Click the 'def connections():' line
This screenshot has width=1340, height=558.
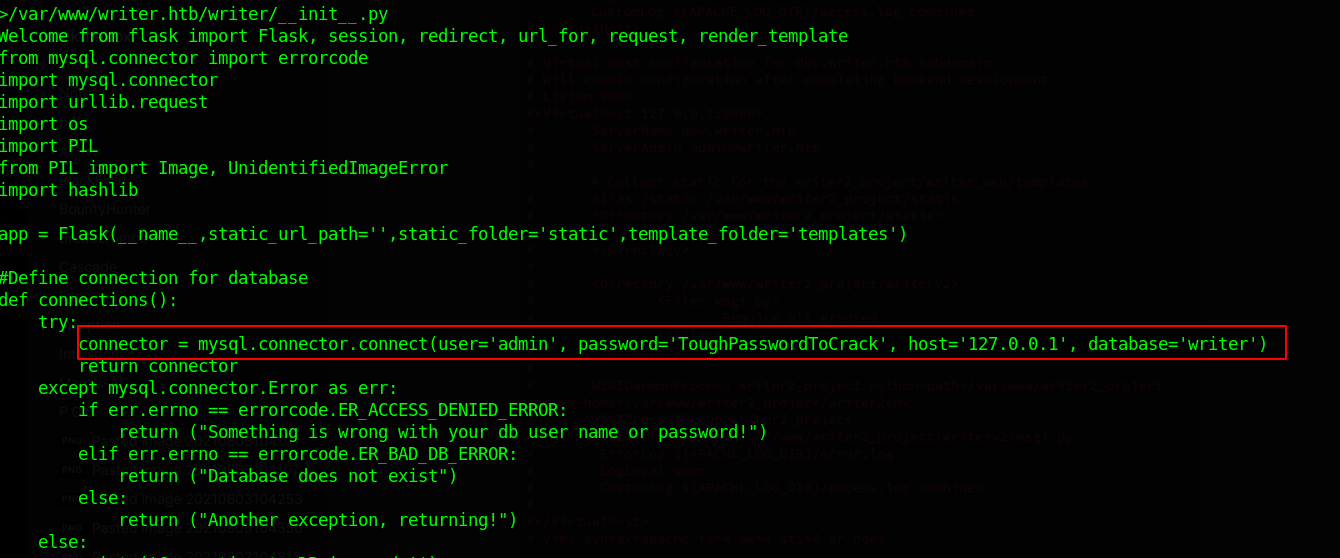(89, 300)
